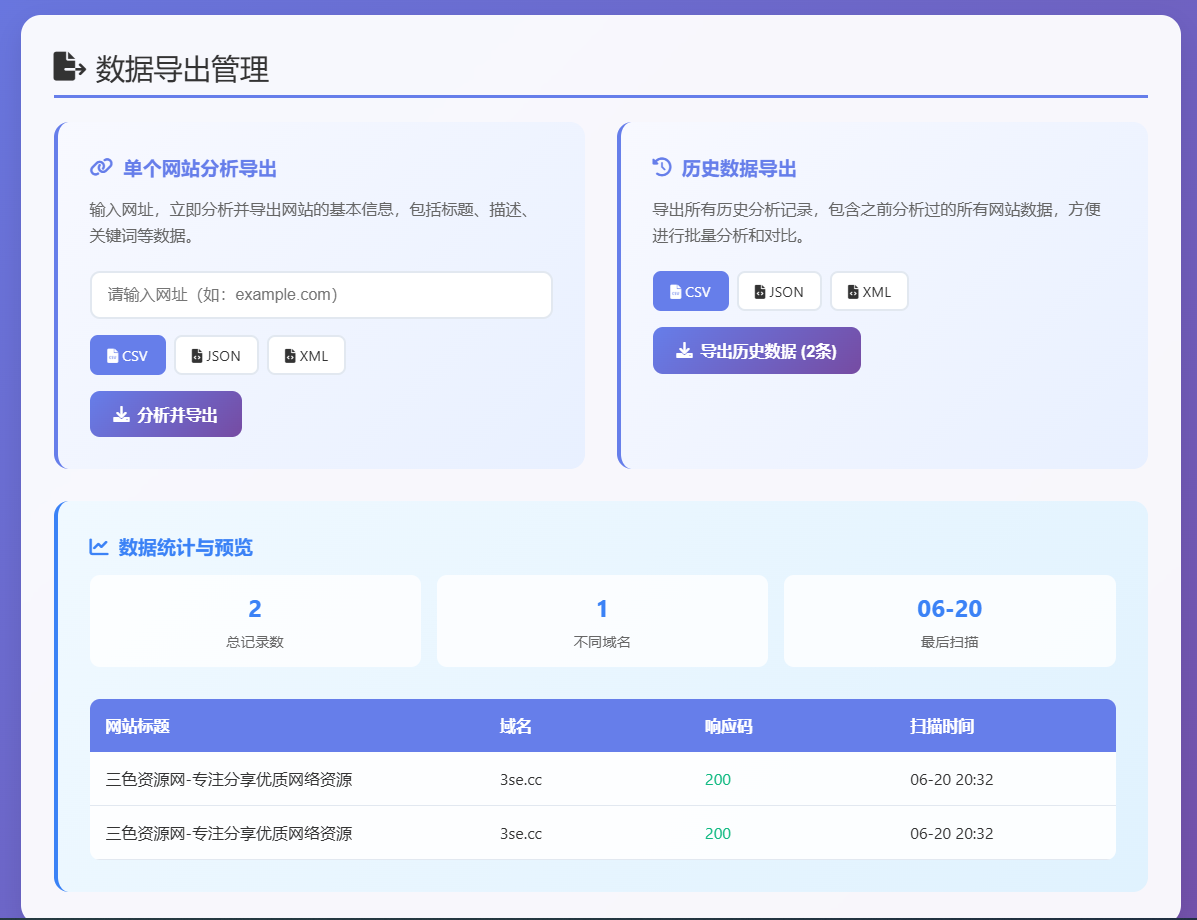Select CSV format for history data export
This screenshot has height=920, width=1197.
(690, 291)
